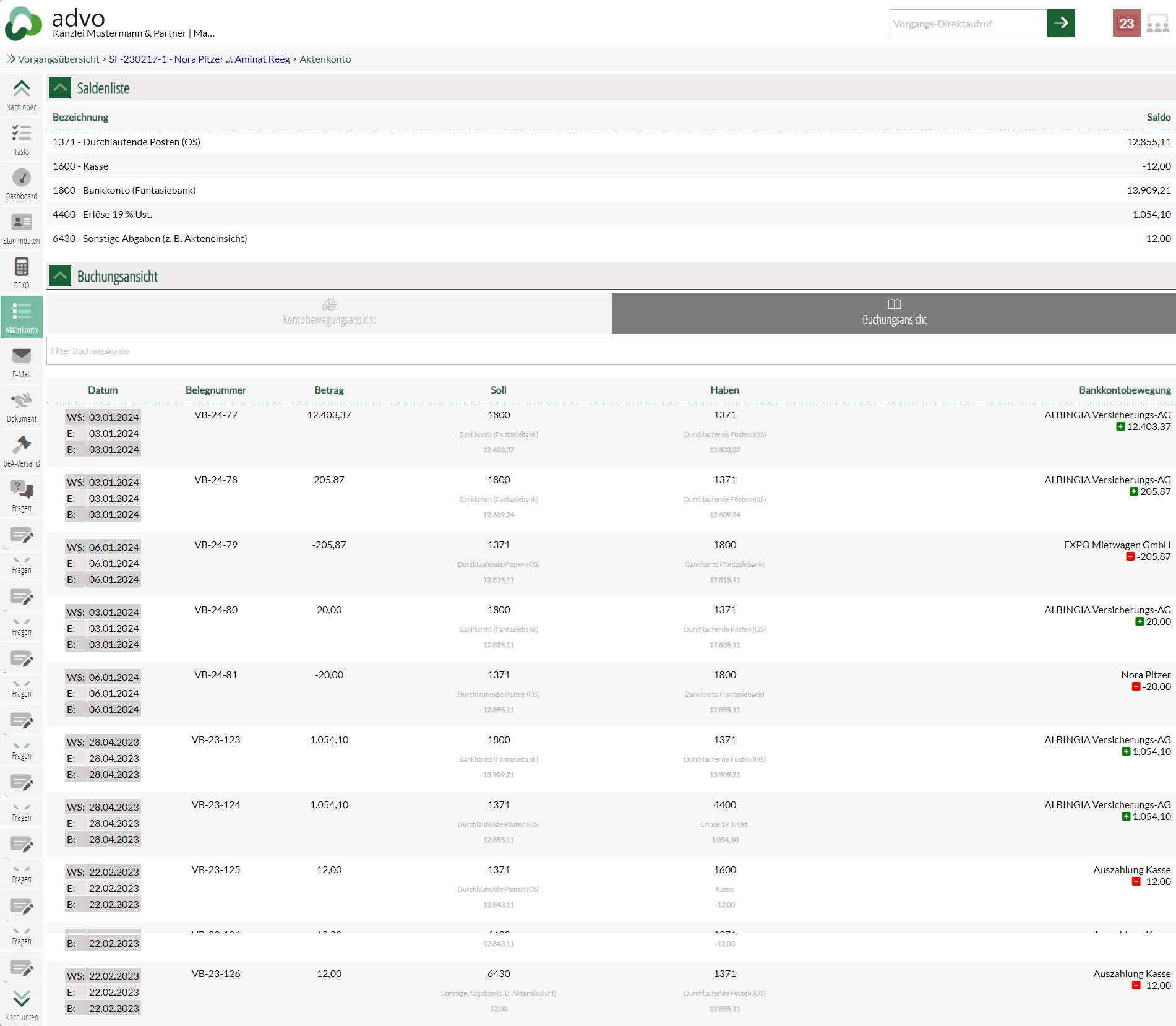
Task: Jump to top with Nach oben
Action: (x=22, y=95)
